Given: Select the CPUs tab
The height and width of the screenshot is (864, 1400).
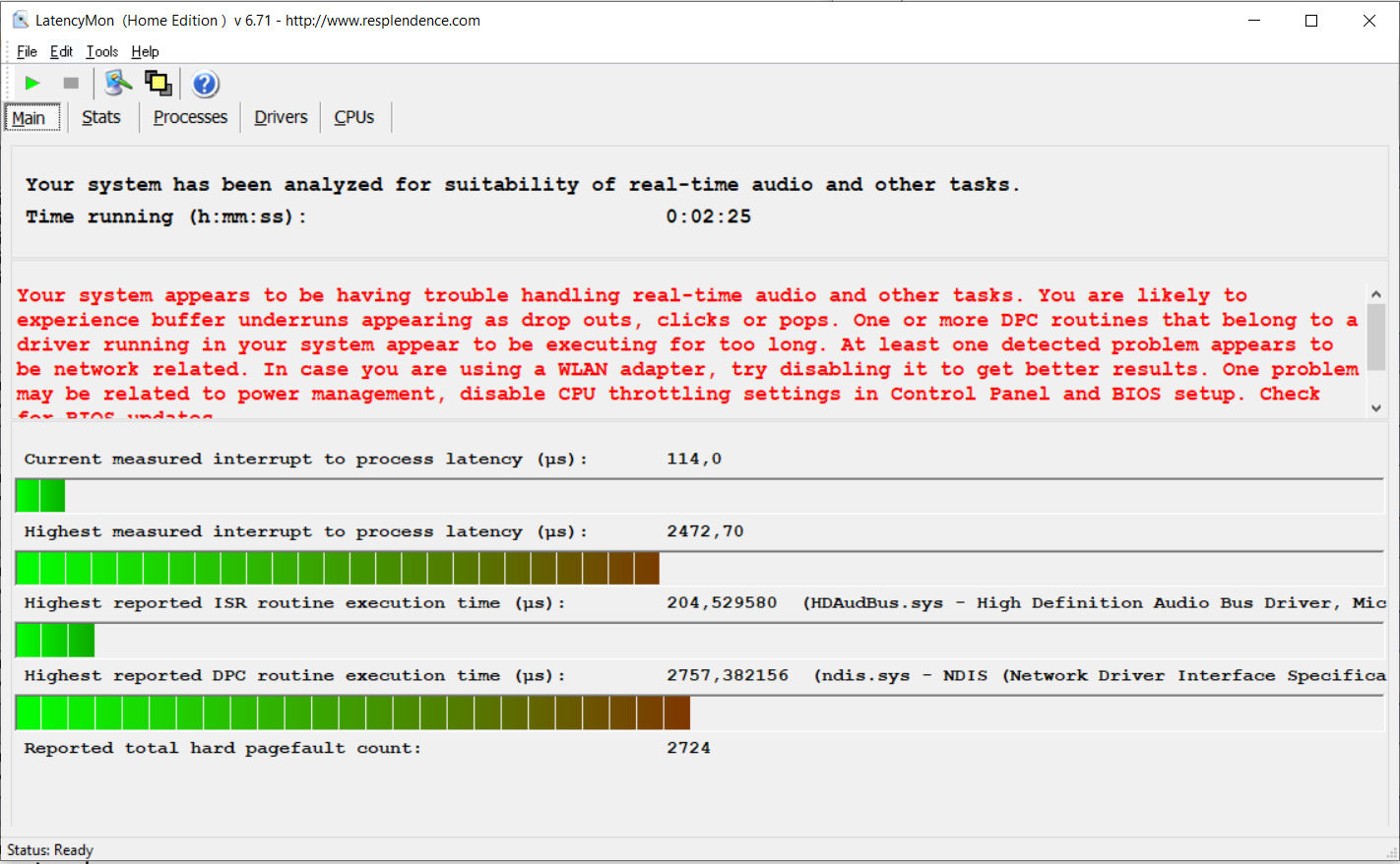Looking at the screenshot, I should tap(353, 117).
